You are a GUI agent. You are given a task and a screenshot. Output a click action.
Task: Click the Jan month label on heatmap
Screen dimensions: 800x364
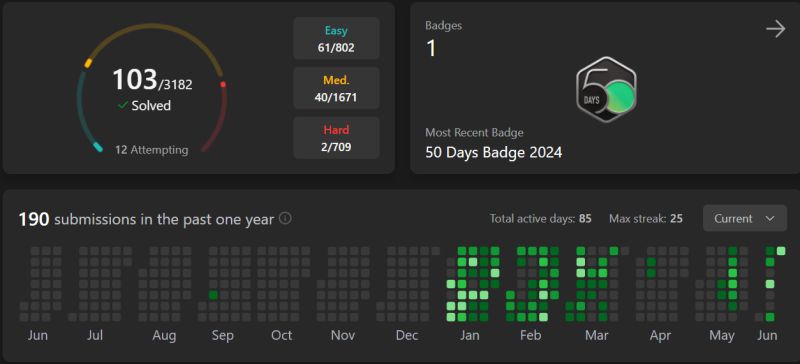469,335
